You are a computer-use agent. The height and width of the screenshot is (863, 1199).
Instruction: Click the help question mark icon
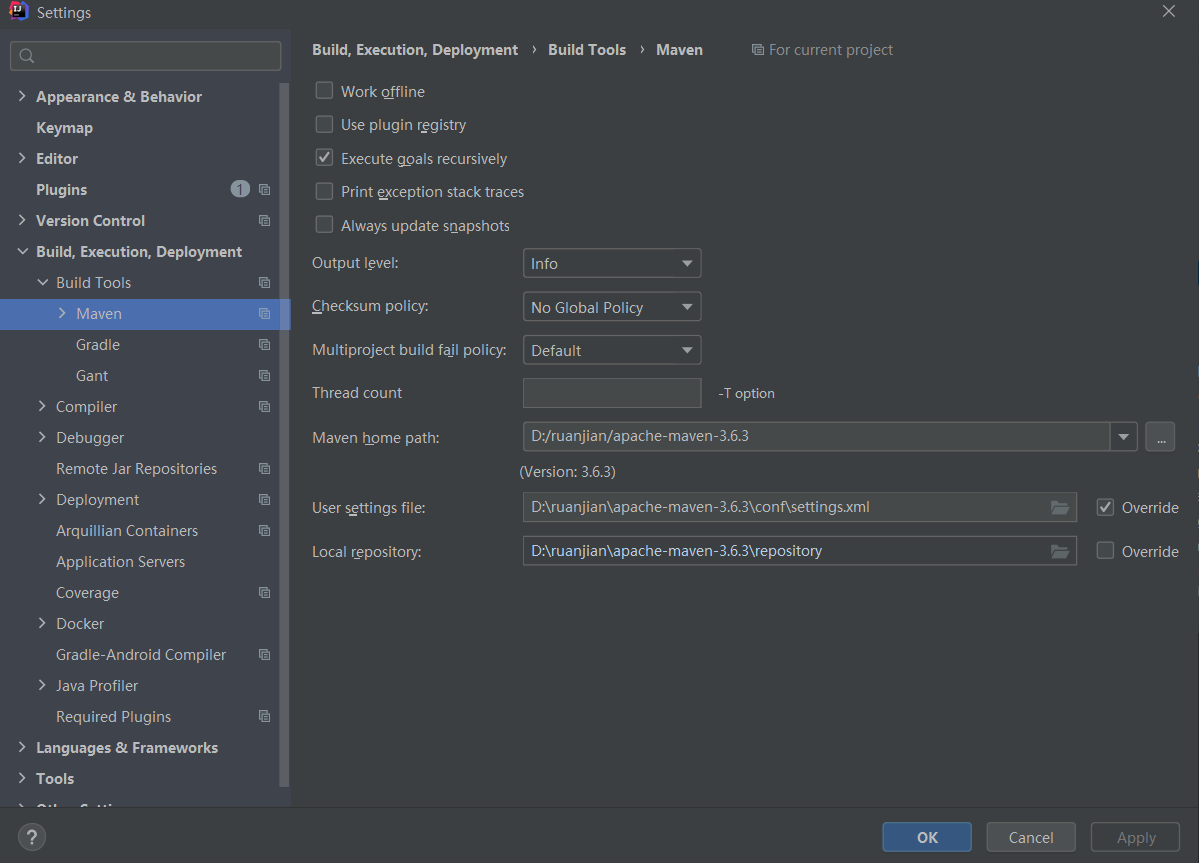pos(32,837)
